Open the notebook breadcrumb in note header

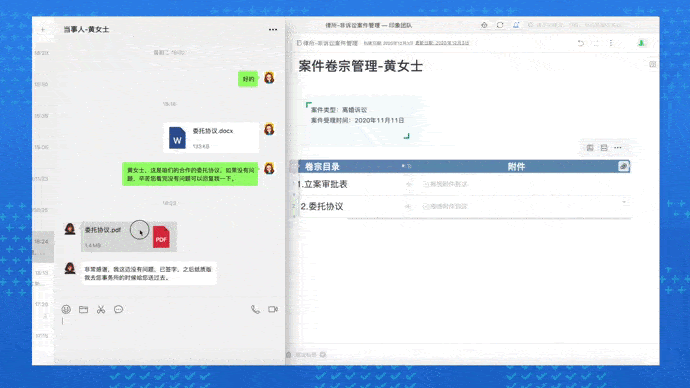click(x=327, y=43)
